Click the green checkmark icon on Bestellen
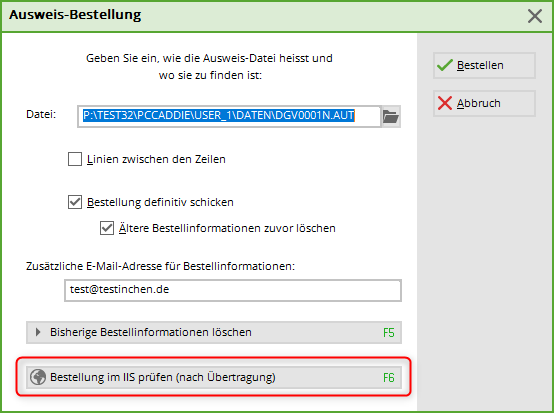 pos(444,65)
